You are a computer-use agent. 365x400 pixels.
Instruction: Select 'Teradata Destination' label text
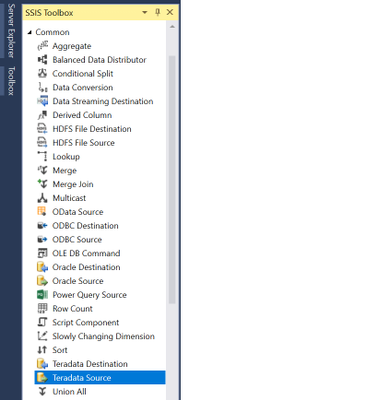(90, 364)
